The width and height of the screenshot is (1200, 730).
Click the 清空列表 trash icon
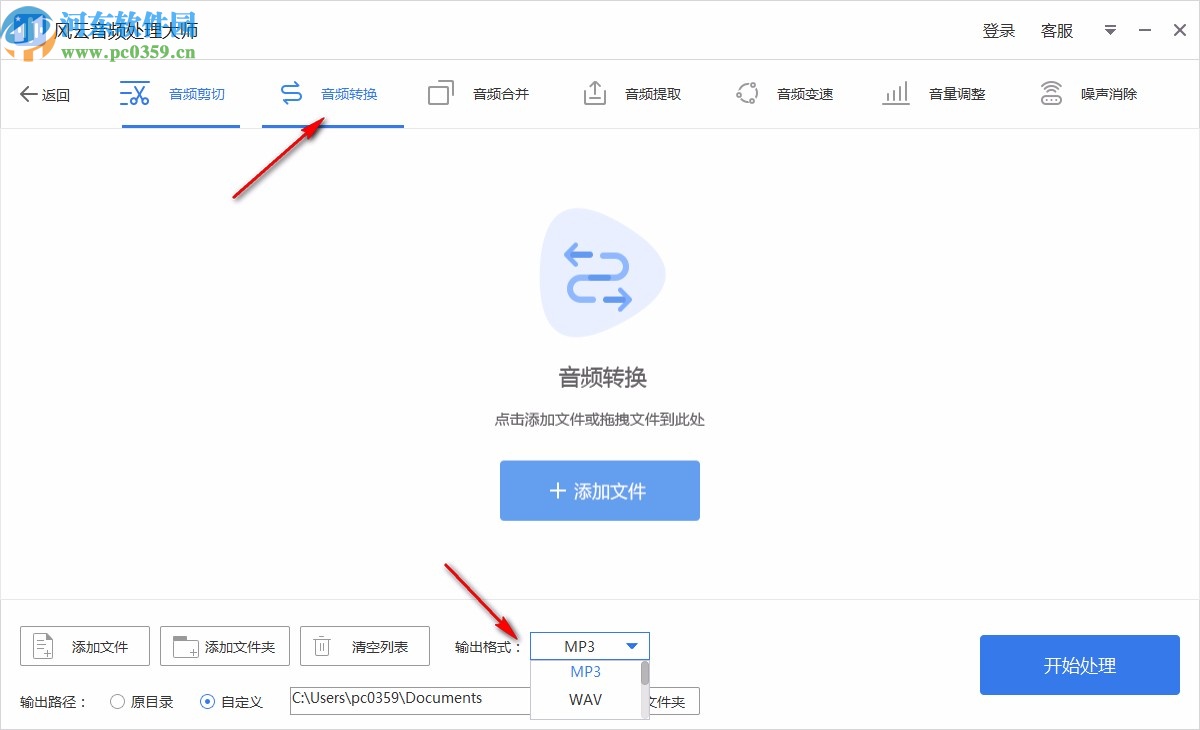pos(322,646)
